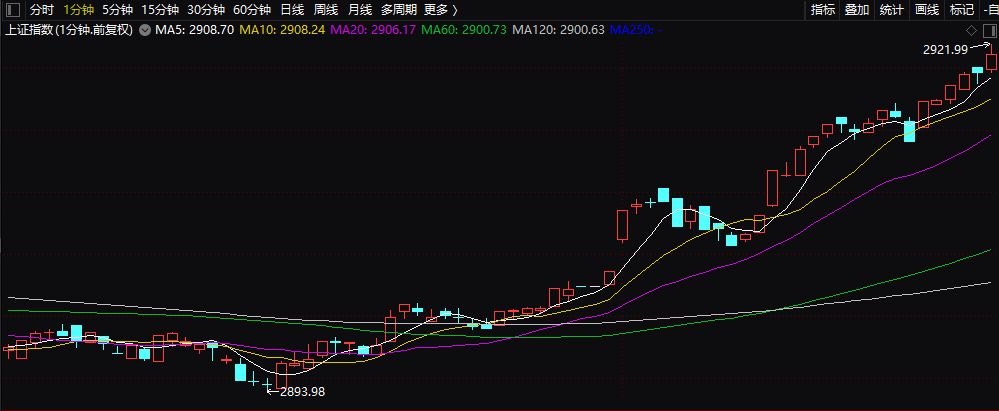Open the 多周期 multi-period view
This screenshot has width=999, height=411.
399,10
